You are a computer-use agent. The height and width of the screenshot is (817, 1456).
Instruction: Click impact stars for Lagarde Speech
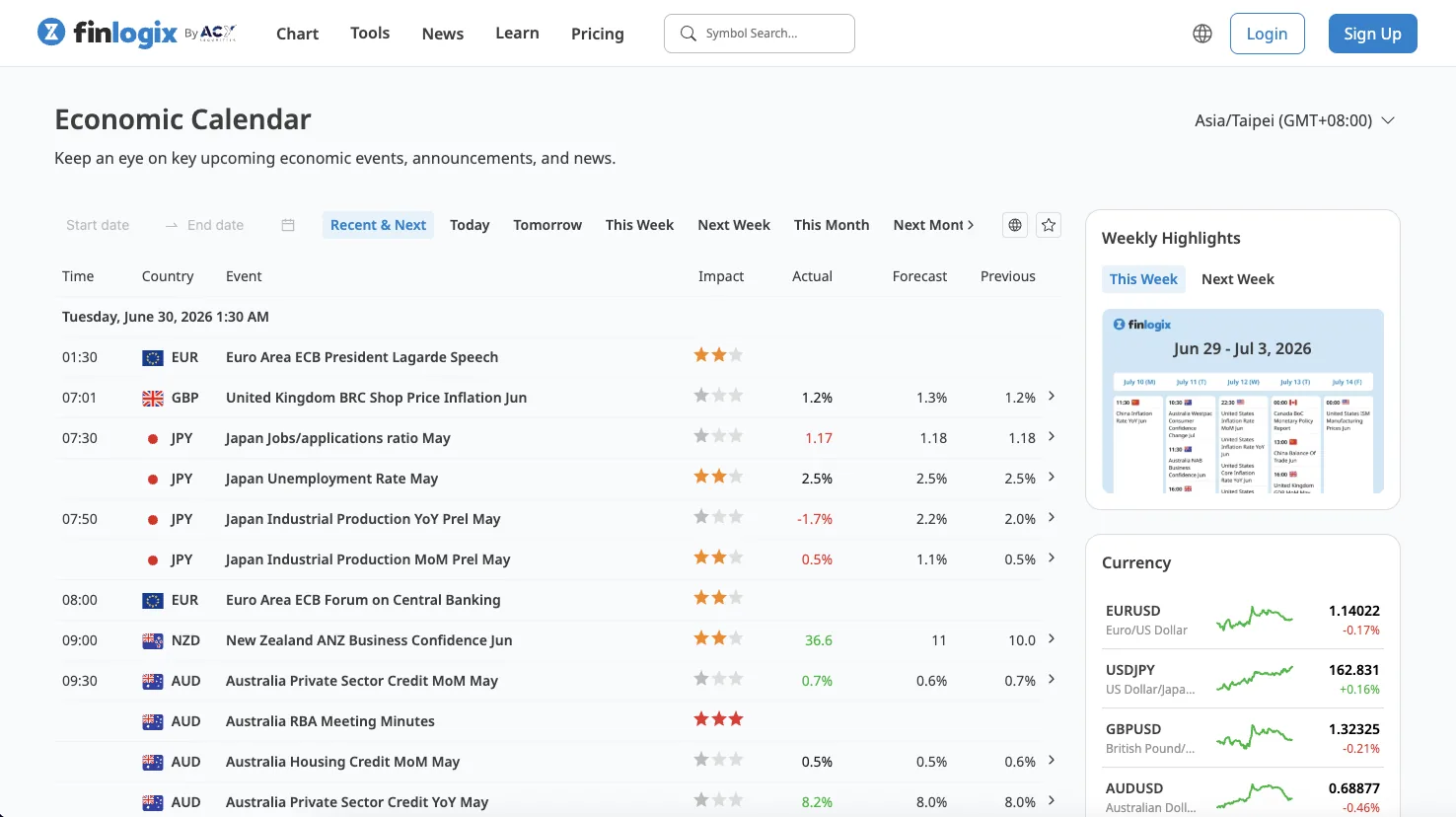coord(718,355)
